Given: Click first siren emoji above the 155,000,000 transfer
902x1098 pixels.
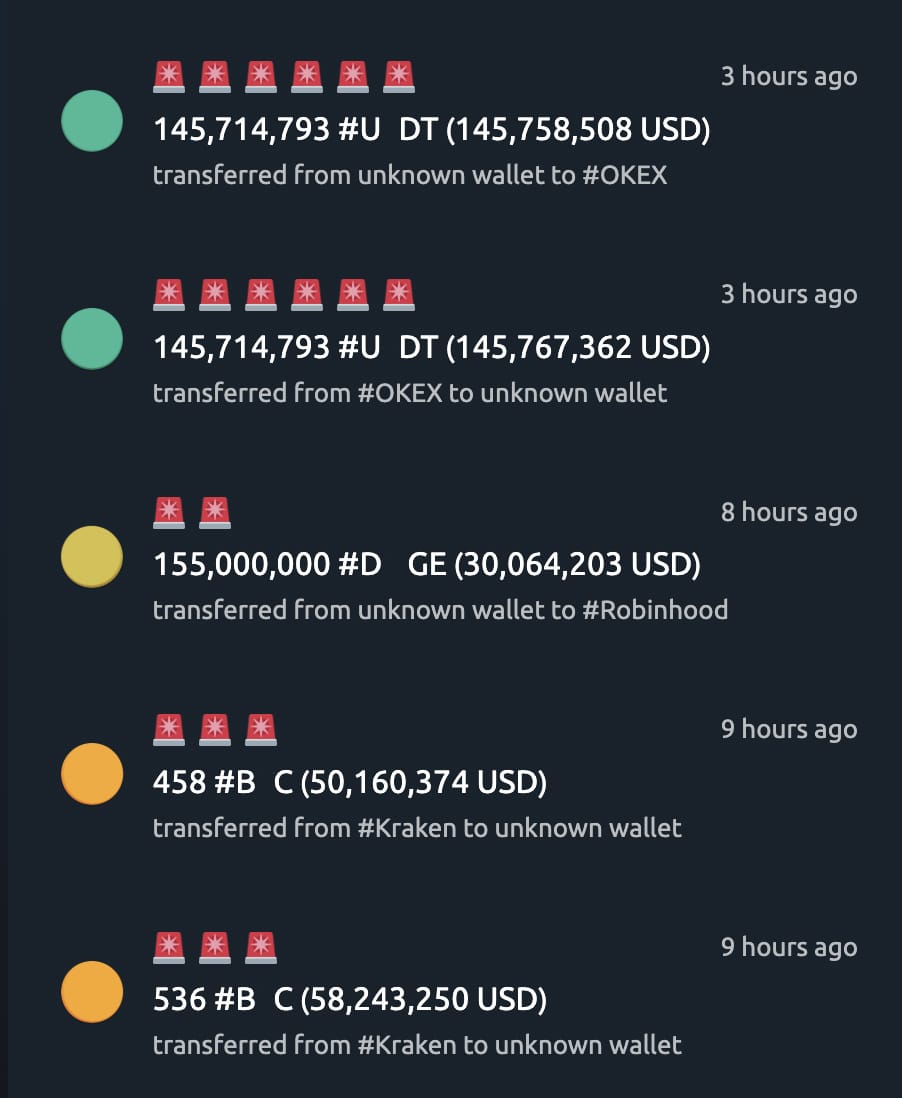Looking at the screenshot, I should [169, 513].
